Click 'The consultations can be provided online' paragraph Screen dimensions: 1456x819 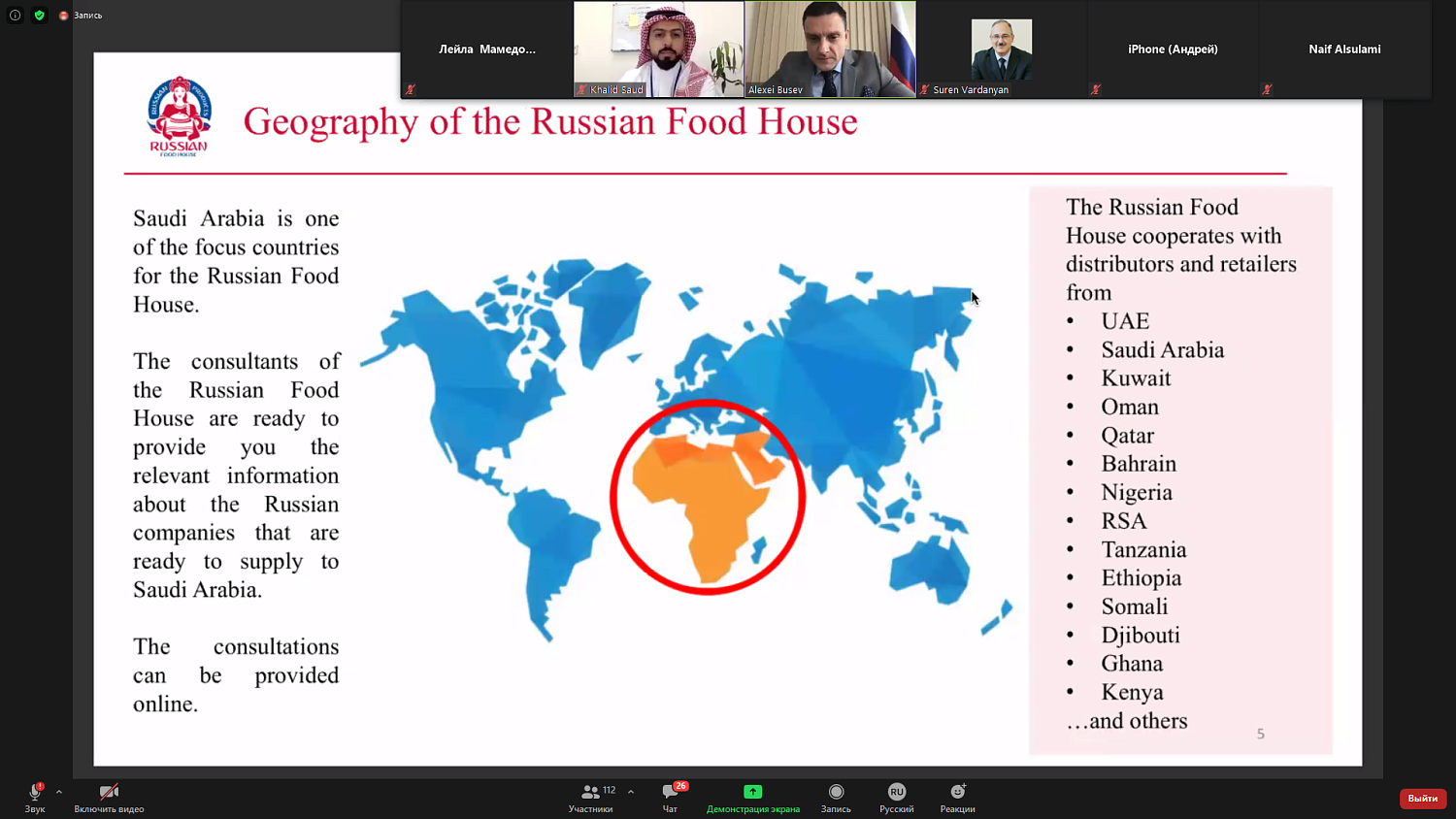pyautogui.click(x=236, y=675)
